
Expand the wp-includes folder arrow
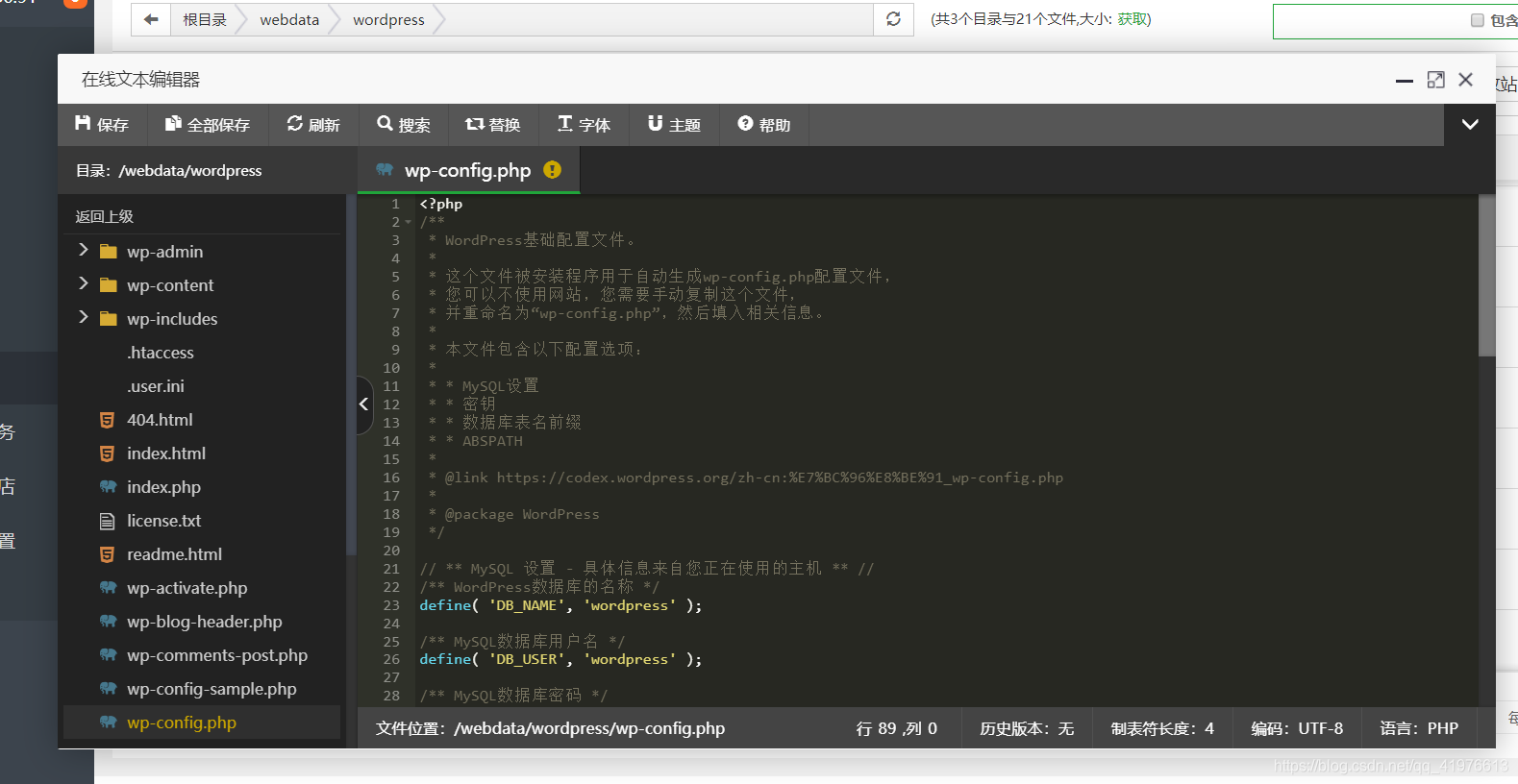tap(83, 317)
